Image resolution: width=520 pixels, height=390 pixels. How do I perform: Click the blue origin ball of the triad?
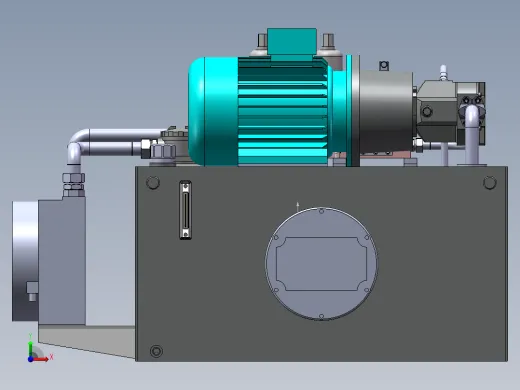(30, 359)
